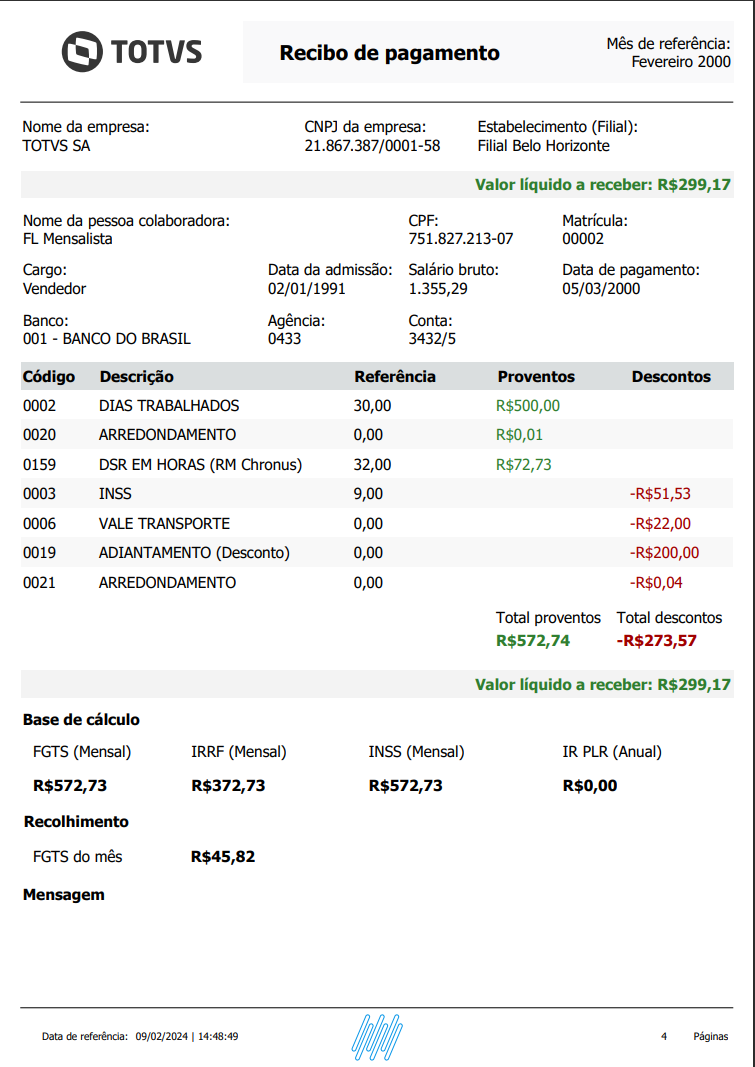Click footer timestamp 09/02/2024 | 14:48:49
Viewport: 755px width, 1067px height.
pyautogui.click(x=186, y=1036)
